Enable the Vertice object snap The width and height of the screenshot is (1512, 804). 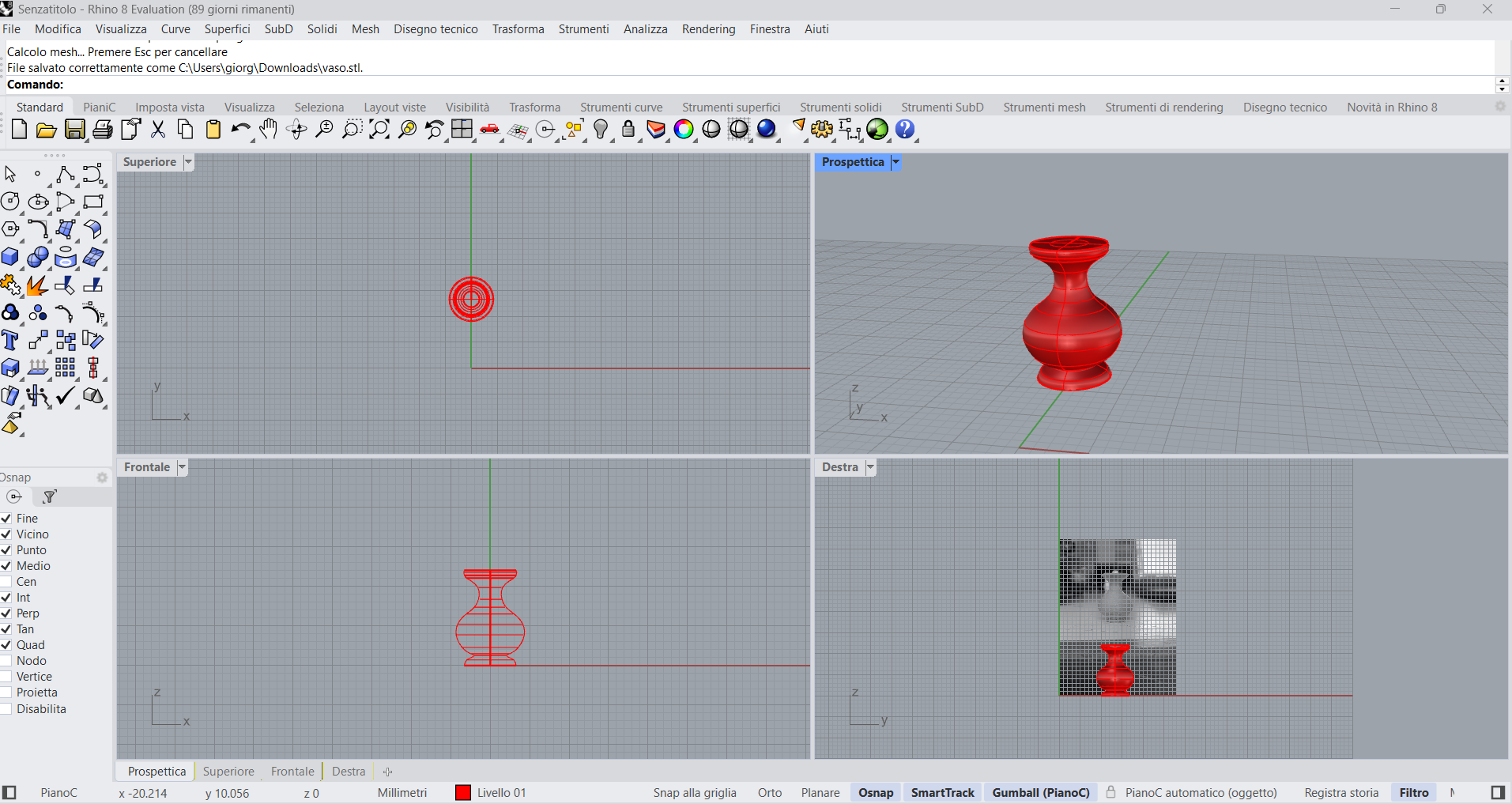pyautogui.click(x=6, y=677)
